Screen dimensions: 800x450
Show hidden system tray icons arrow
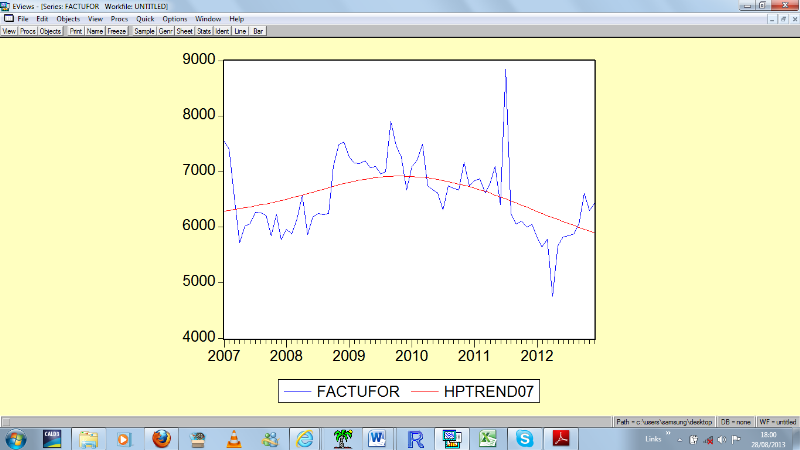680,440
